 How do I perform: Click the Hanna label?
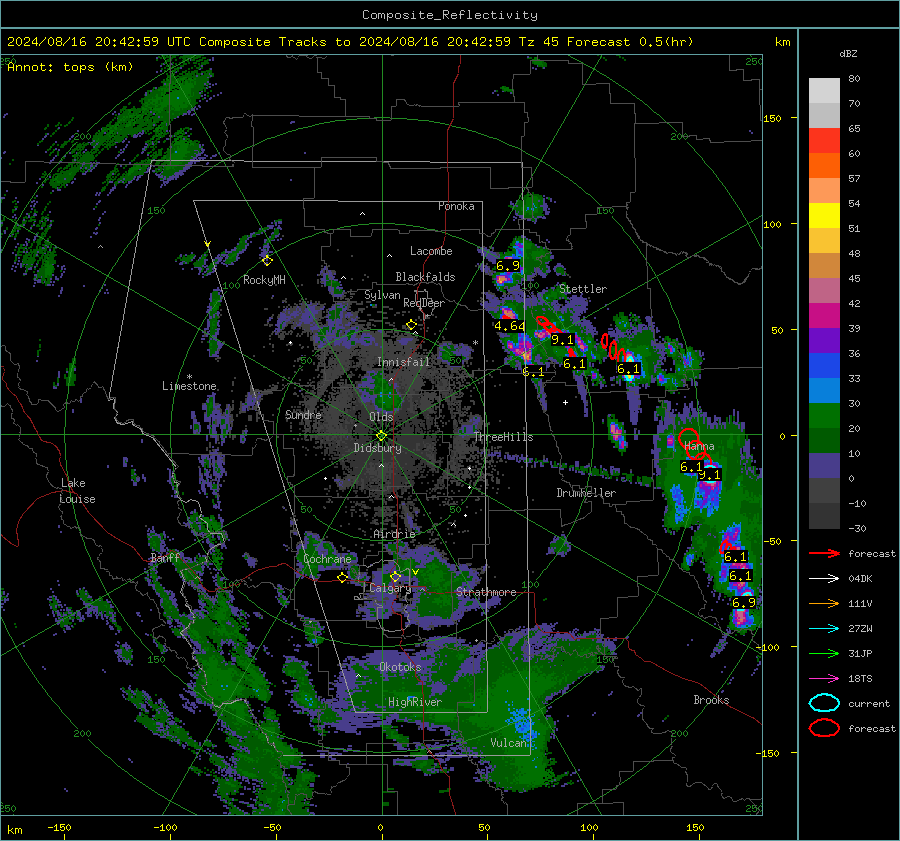tap(699, 446)
